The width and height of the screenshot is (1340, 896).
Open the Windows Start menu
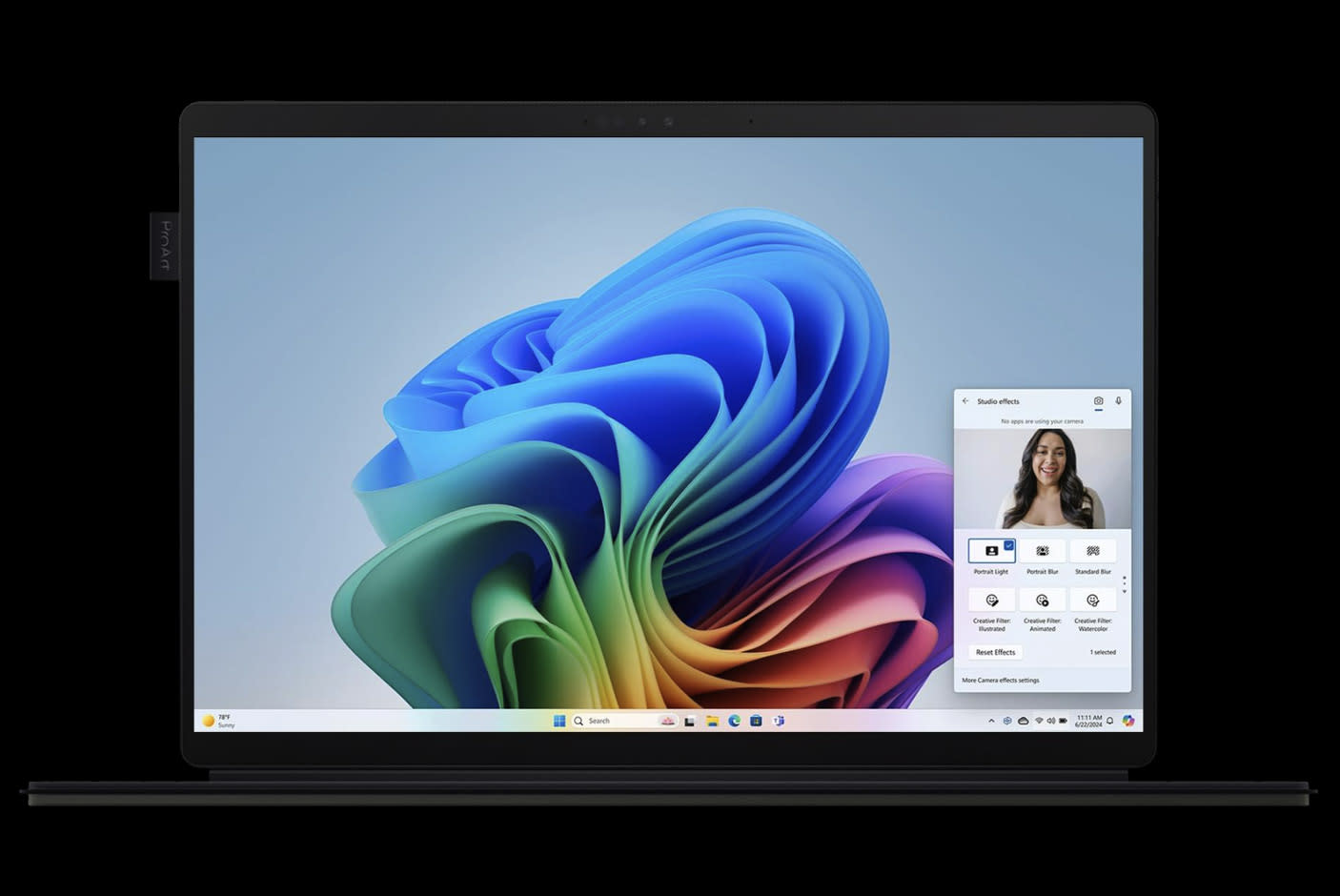[559, 721]
